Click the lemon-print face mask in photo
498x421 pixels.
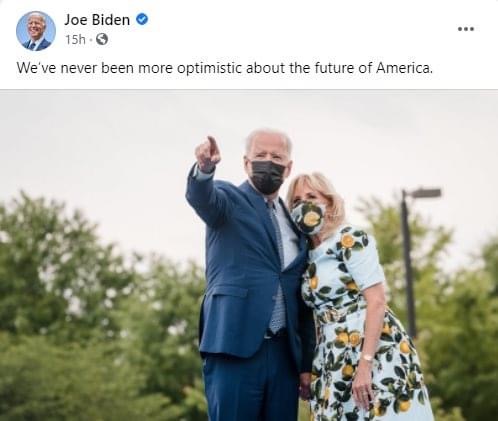click(x=308, y=218)
